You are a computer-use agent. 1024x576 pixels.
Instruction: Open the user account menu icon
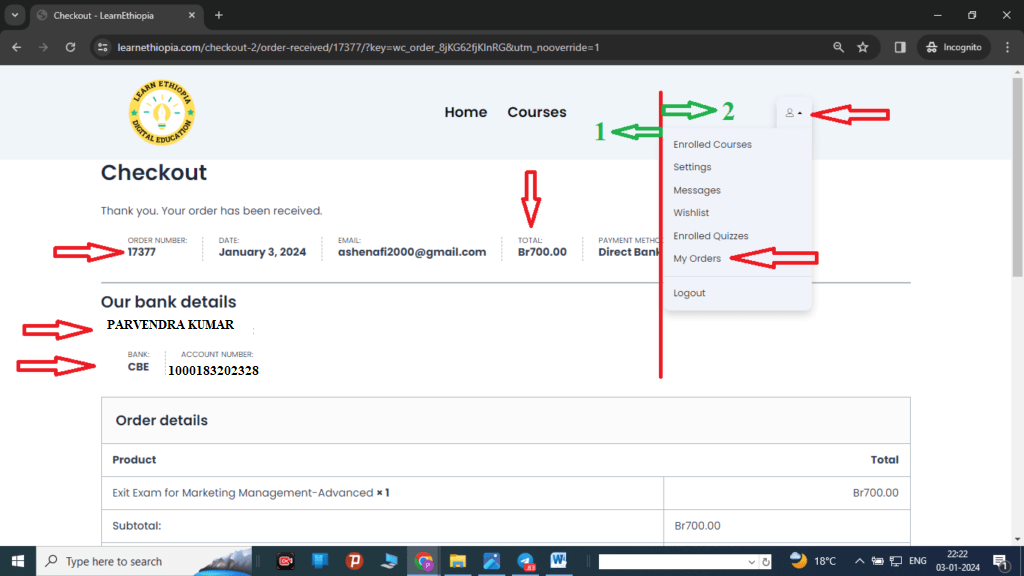click(x=793, y=113)
